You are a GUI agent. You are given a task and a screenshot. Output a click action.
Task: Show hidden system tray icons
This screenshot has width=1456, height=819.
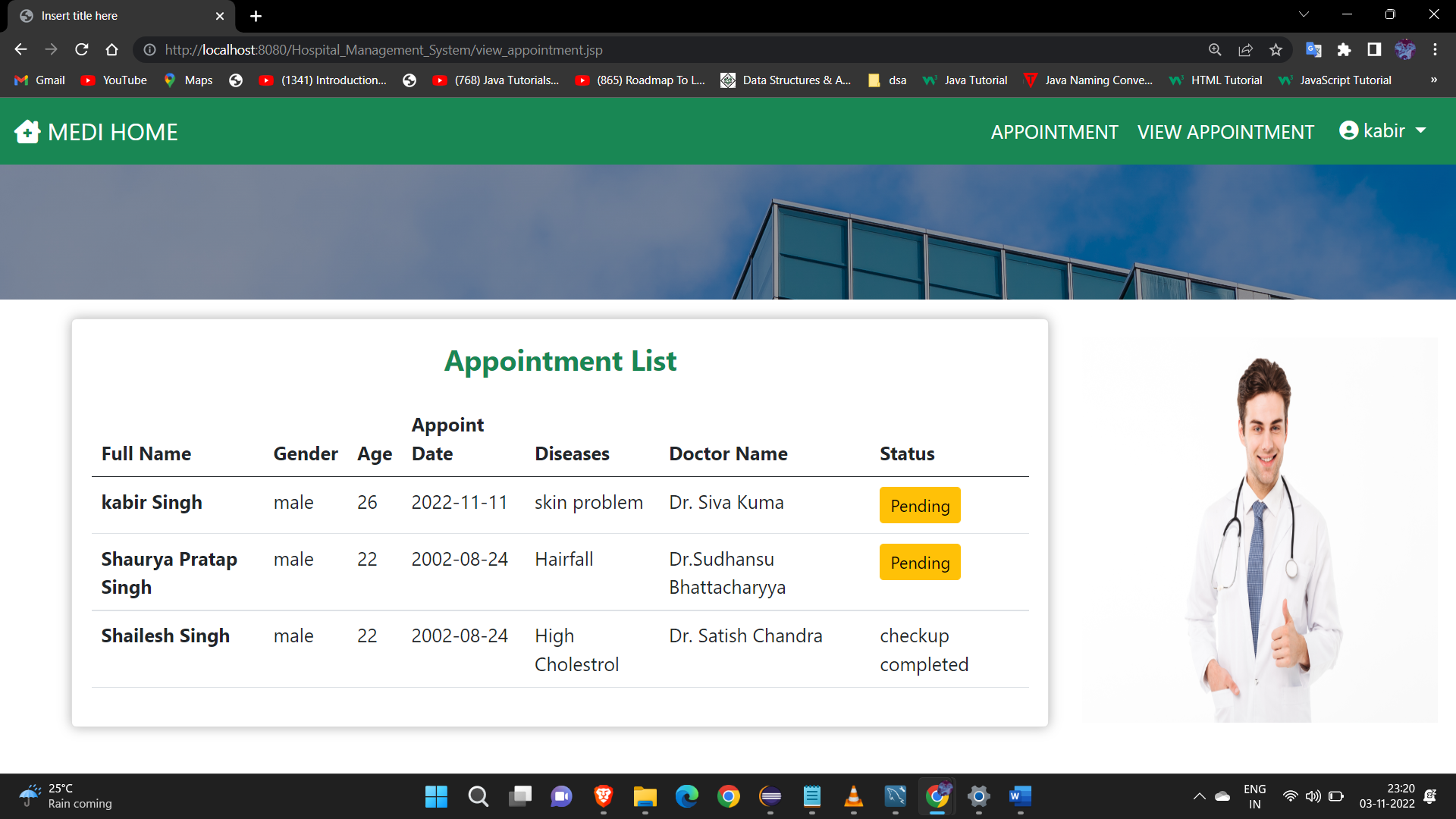pyautogui.click(x=1200, y=796)
